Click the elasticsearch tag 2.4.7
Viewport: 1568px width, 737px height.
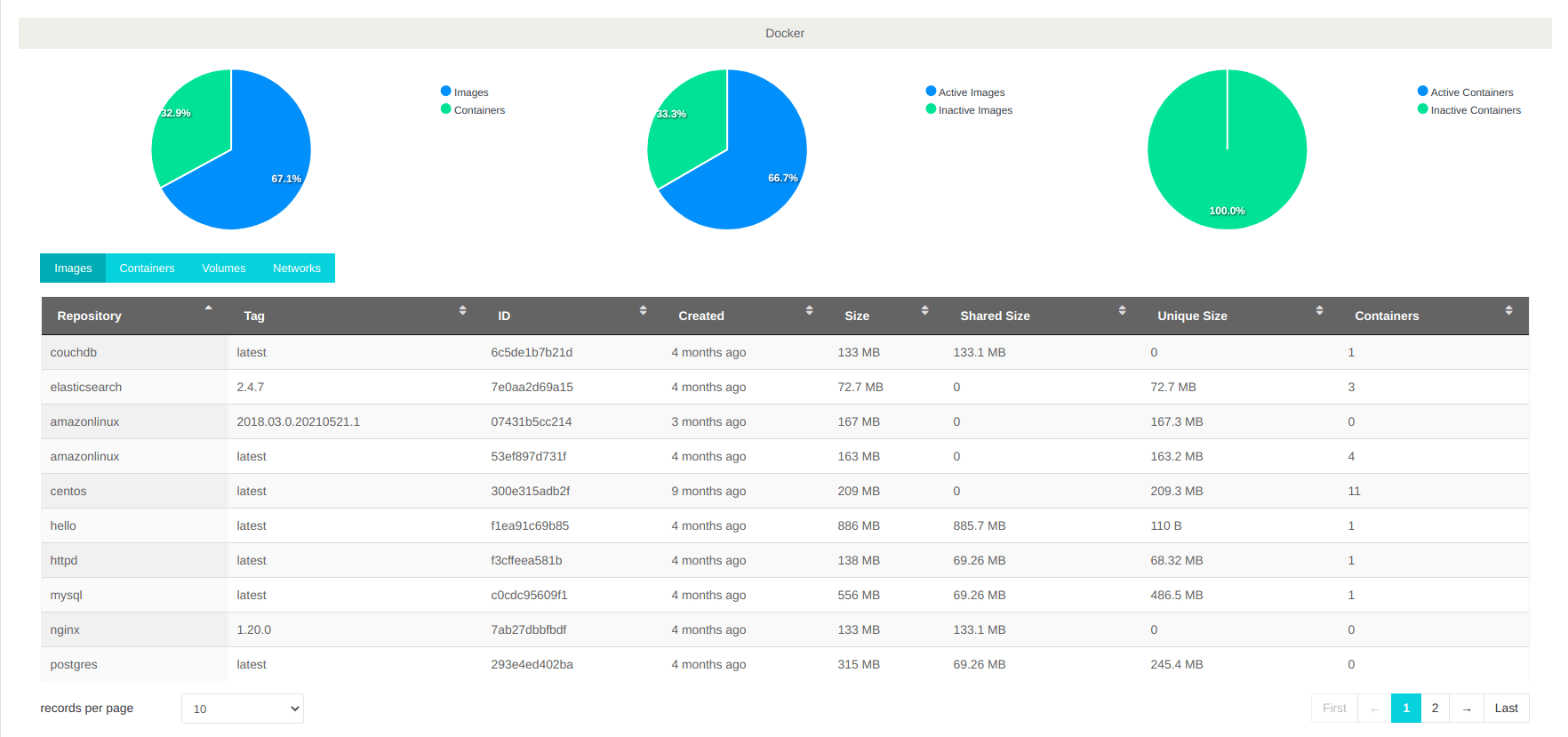coord(251,387)
